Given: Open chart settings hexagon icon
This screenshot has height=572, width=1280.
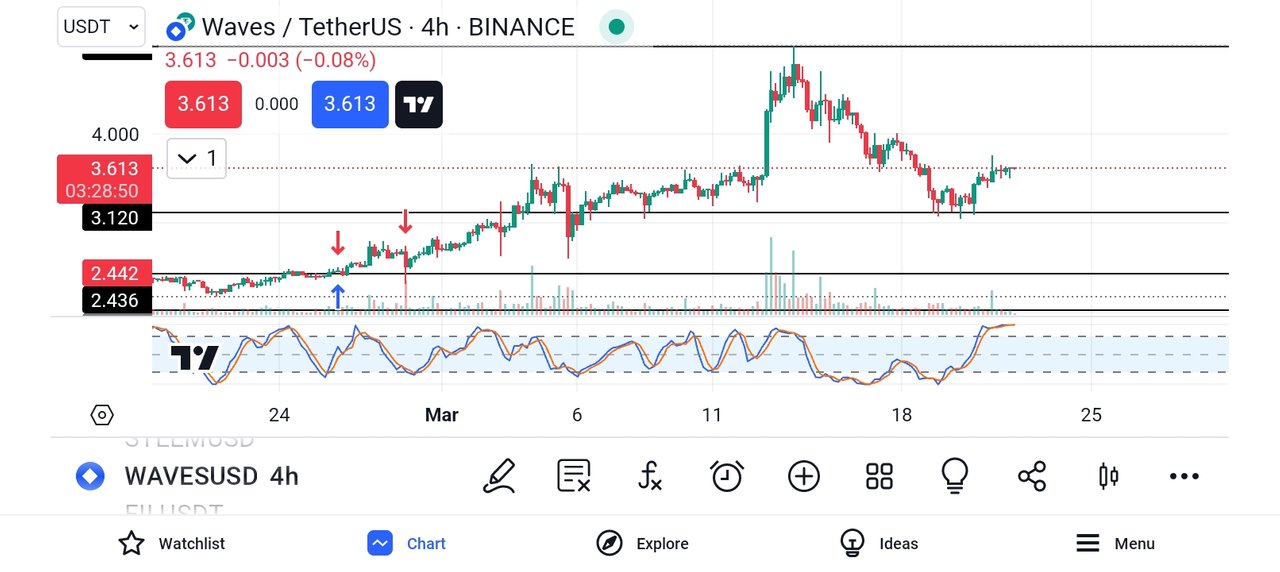Looking at the screenshot, I should click(102, 414).
